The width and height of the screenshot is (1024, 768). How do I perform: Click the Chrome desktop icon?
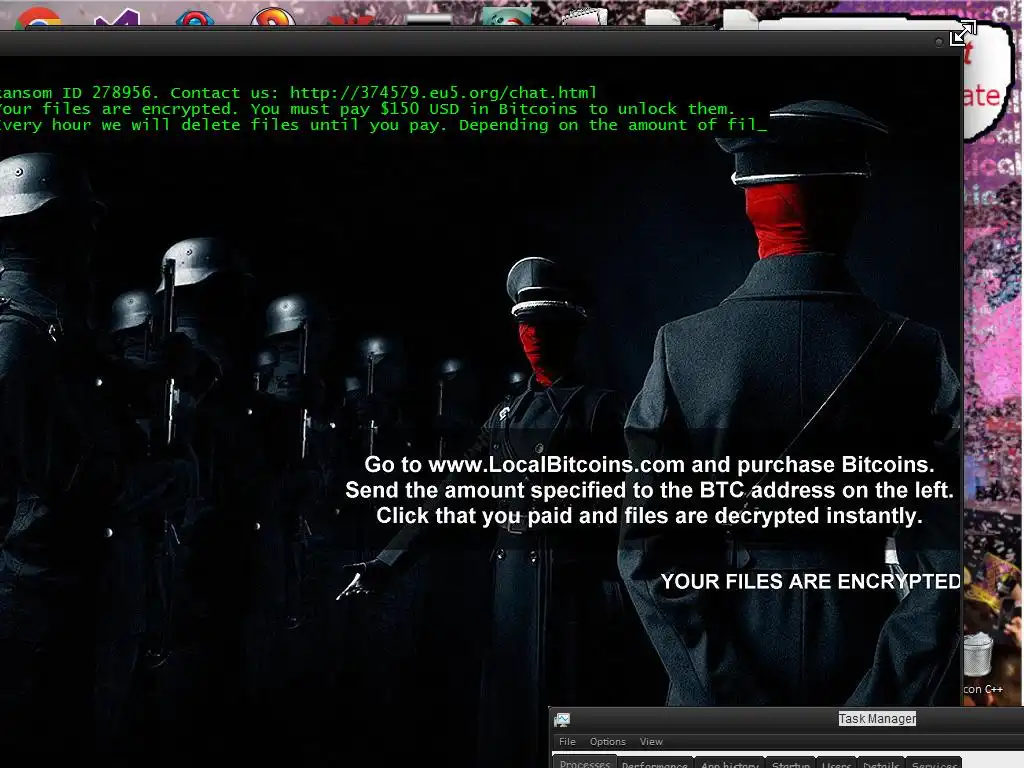39,18
